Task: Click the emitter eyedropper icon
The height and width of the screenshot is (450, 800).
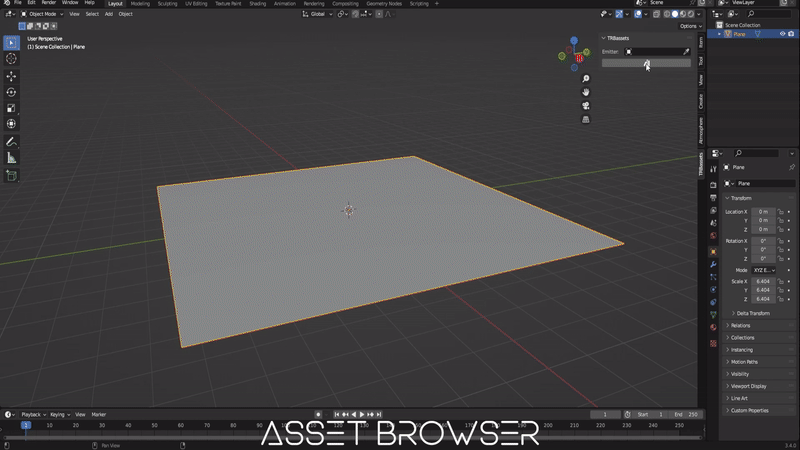Action: [x=686, y=52]
